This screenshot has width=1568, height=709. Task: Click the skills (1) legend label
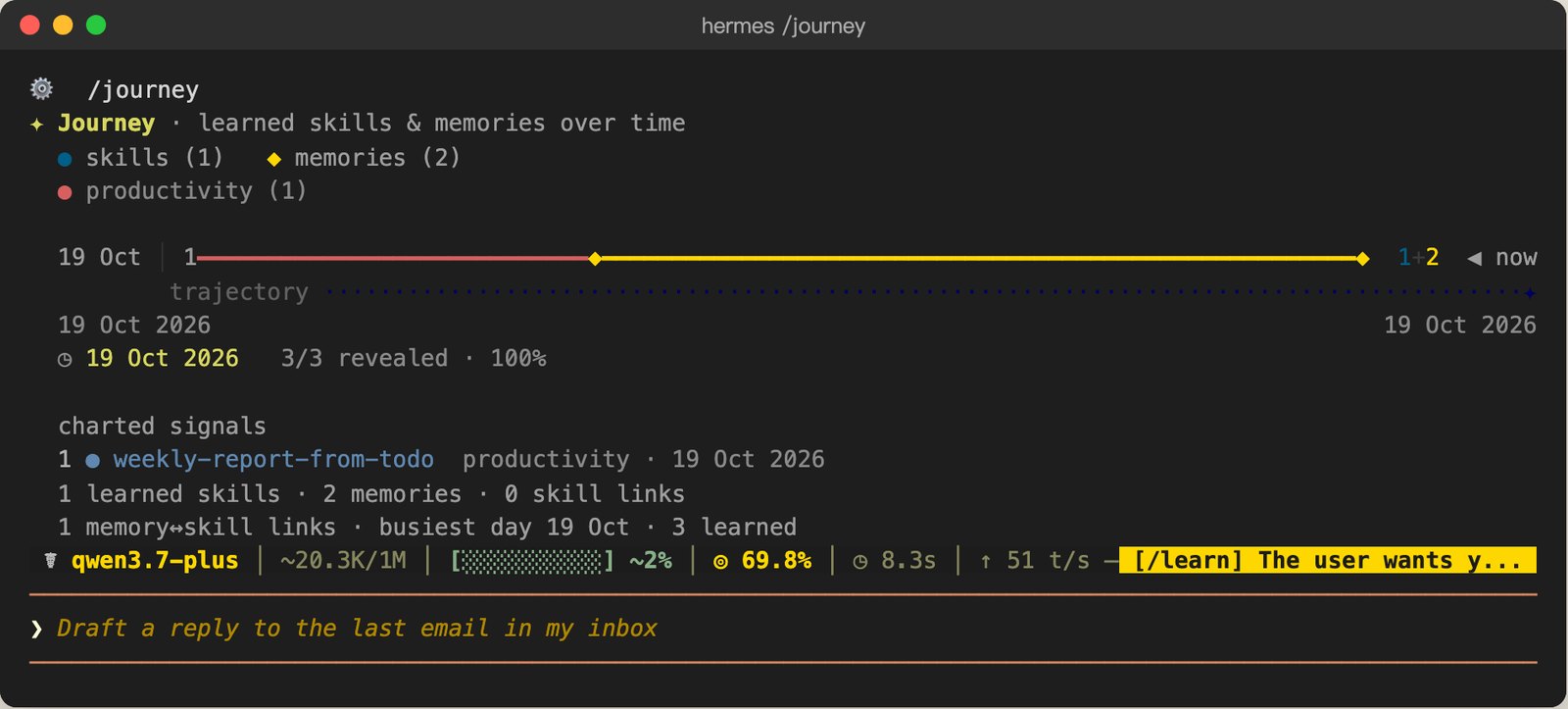[x=155, y=158]
